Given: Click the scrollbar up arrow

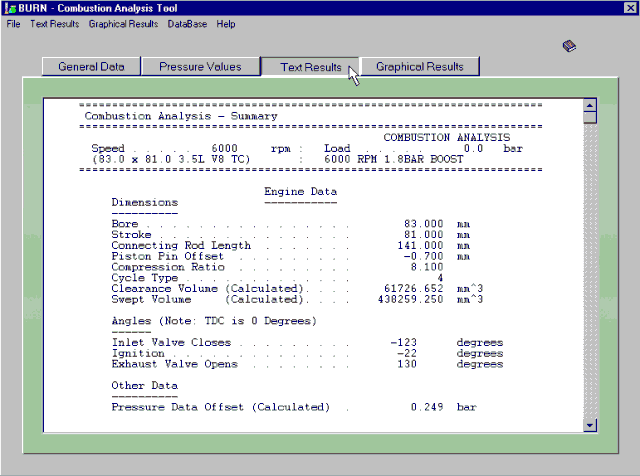Looking at the screenshot, I should click(x=589, y=106).
